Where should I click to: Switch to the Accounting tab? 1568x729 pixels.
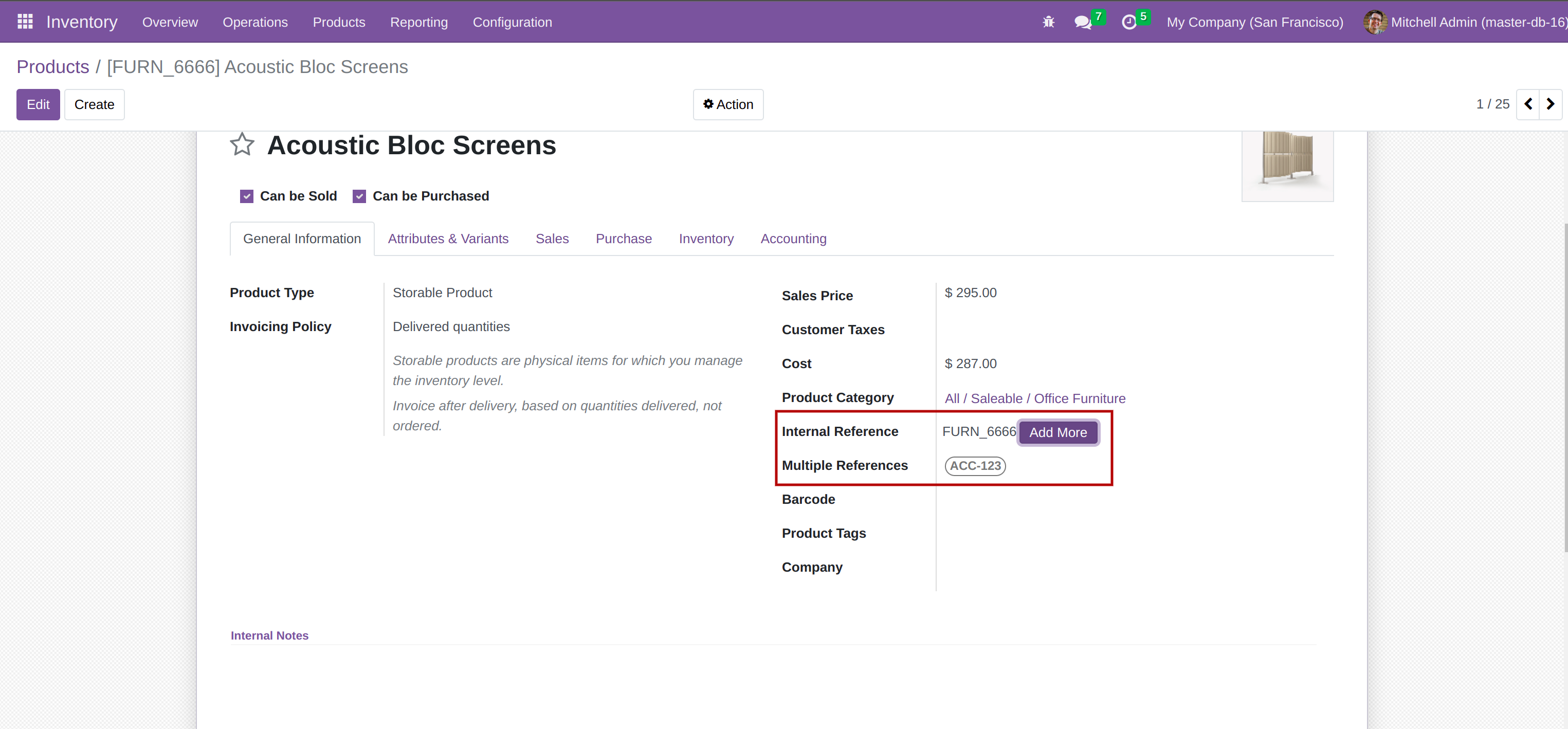793,239
